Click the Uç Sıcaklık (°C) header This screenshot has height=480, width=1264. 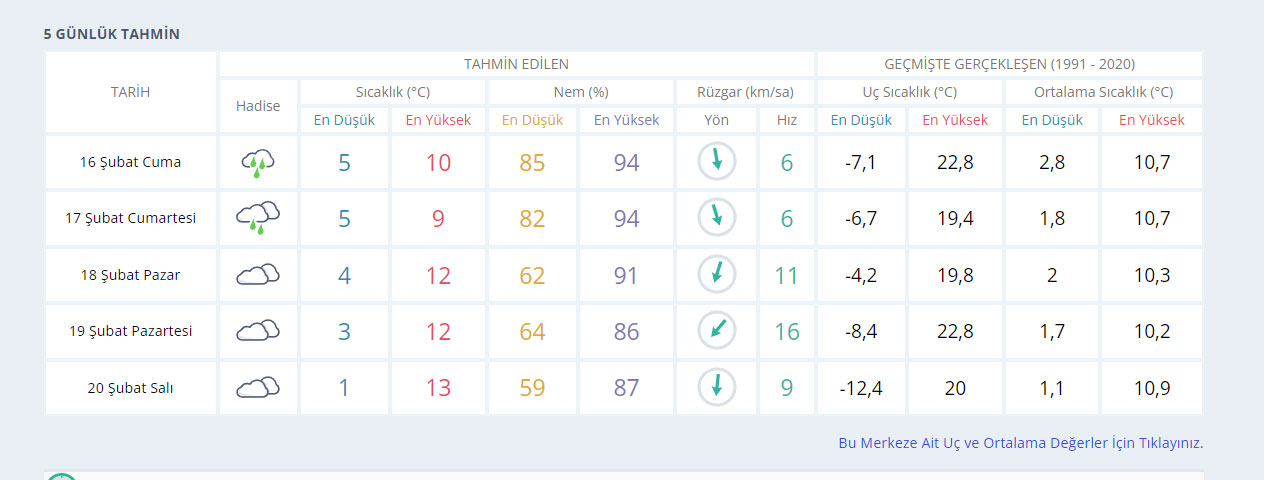tap(909, 92)
